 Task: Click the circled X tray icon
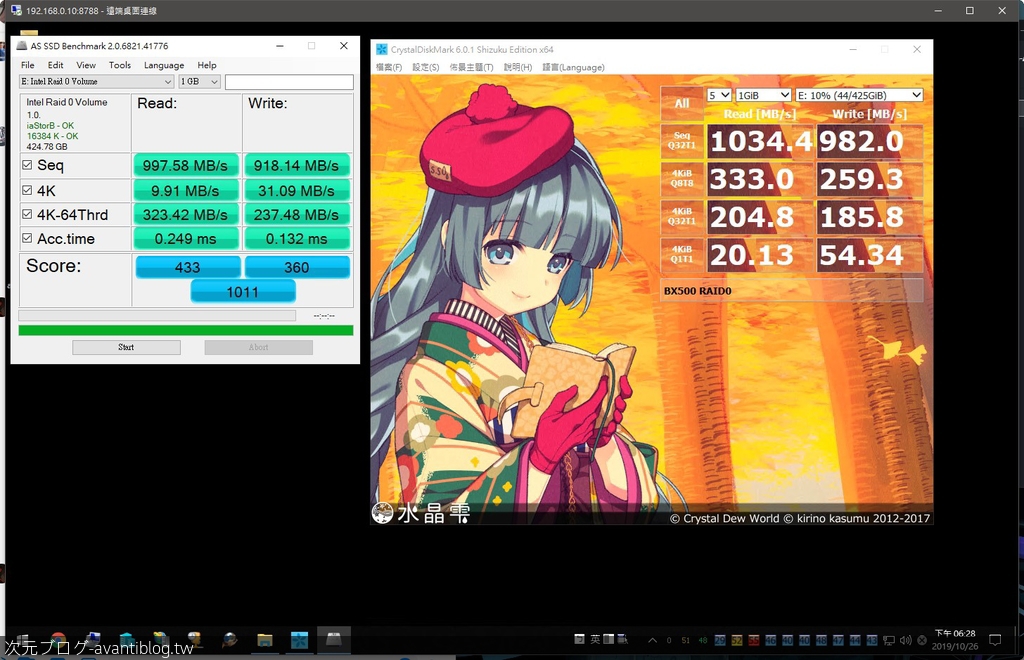point(922,640)
